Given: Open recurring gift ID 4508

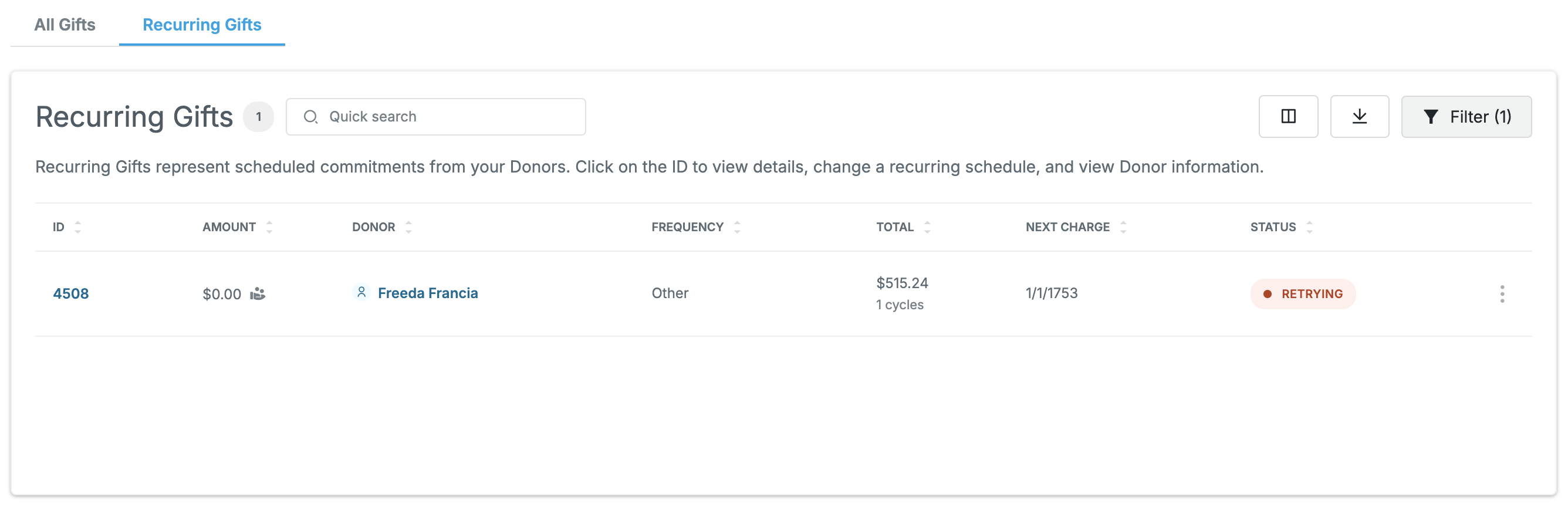Looking at the screenshot, I should [x=70, y=293].
